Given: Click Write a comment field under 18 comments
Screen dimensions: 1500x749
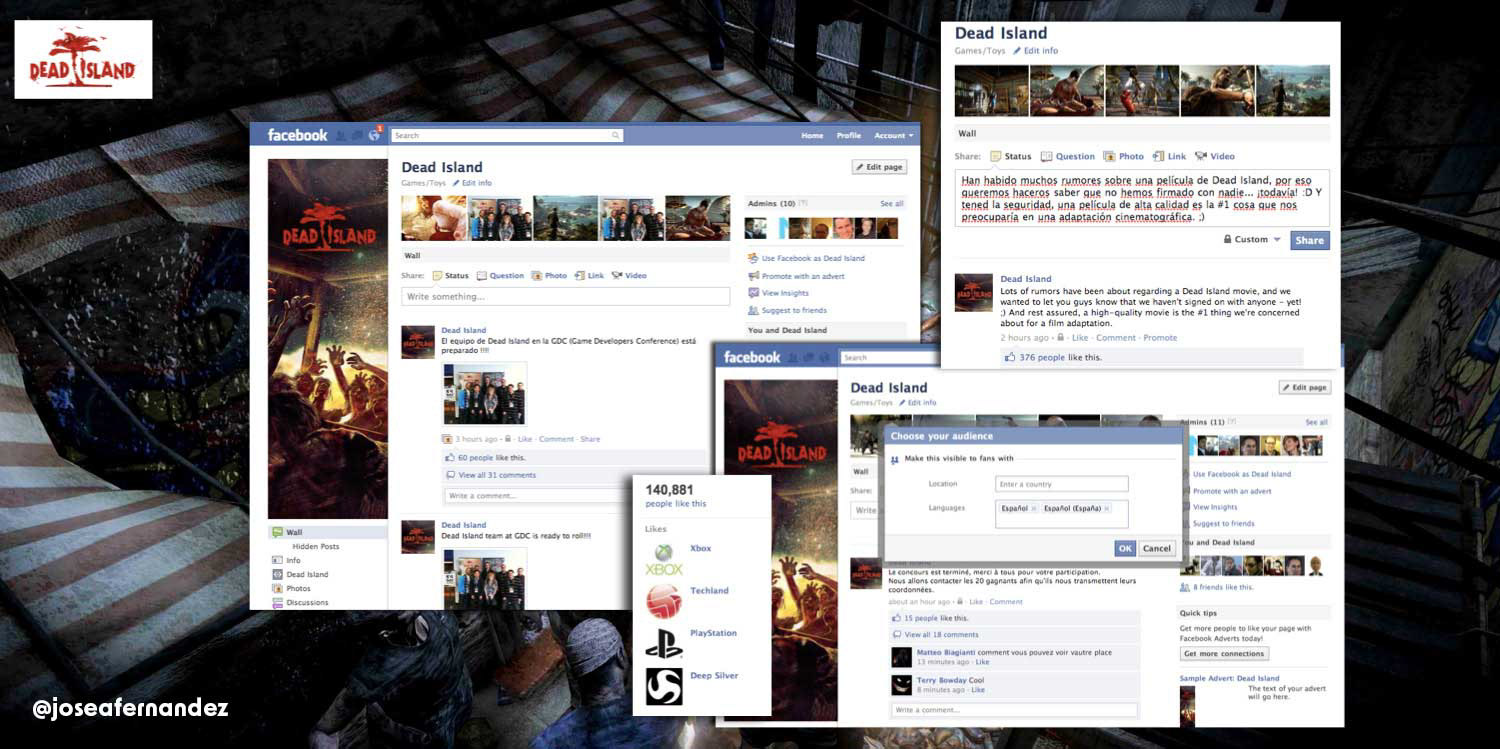Looking at the screenshot, I should (x=1014, y=710).
